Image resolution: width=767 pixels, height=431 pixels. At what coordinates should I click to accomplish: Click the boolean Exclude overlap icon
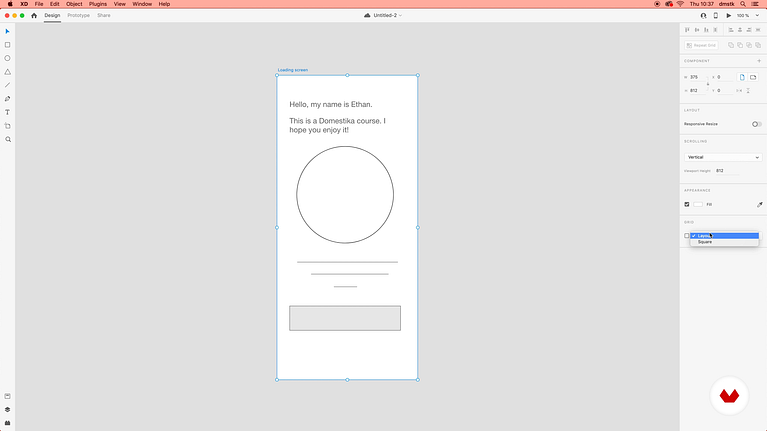758,45
